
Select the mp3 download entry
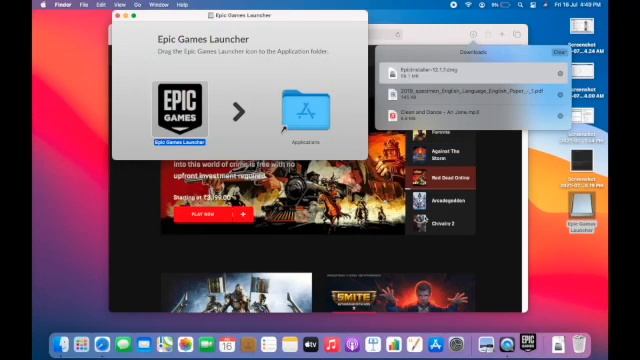473,116
